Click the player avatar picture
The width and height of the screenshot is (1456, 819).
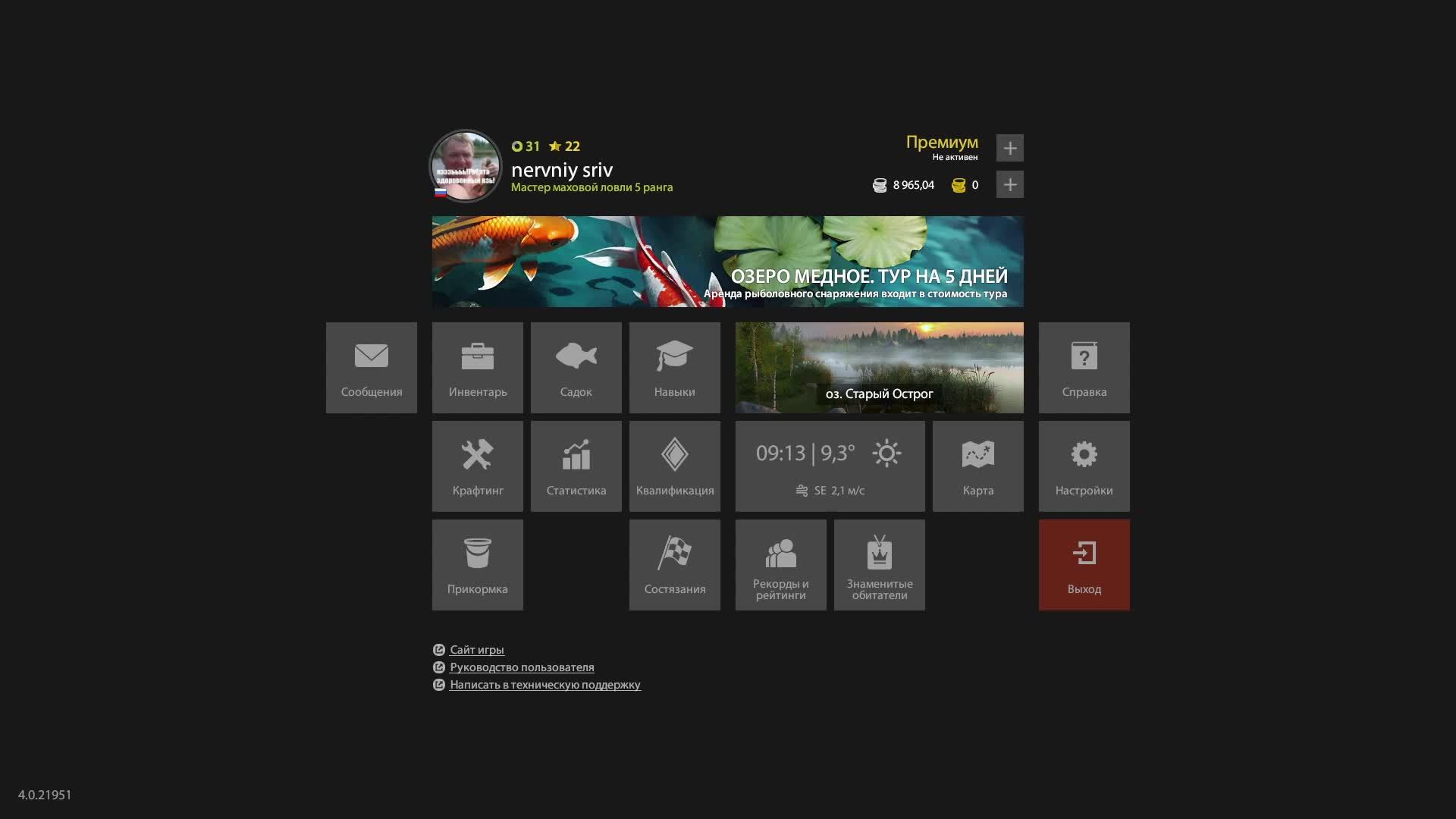point(466,166)
